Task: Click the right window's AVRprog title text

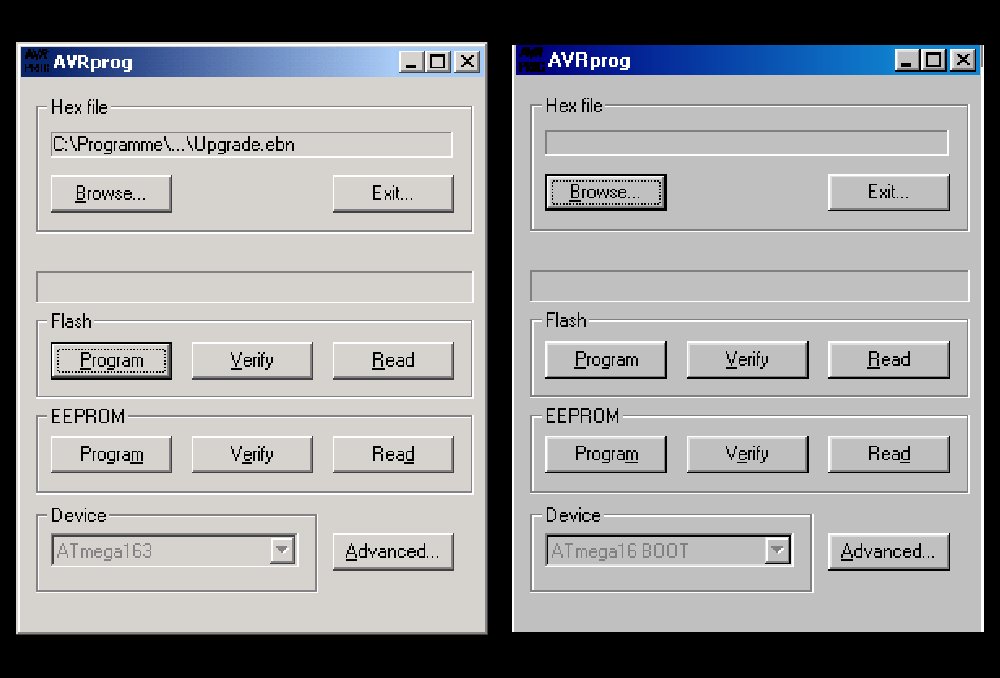Action: (x=589, y=61)
